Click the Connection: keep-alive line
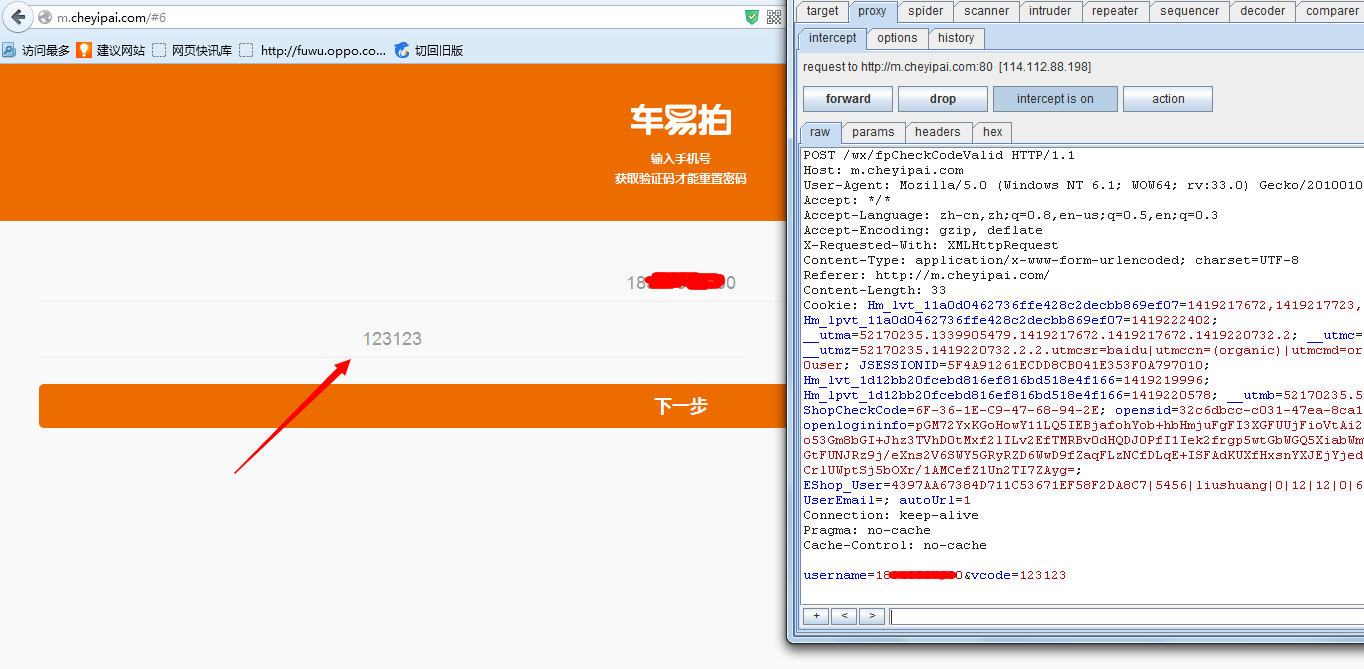Screen dimensions: 1364x669 [x=893, y=515]
